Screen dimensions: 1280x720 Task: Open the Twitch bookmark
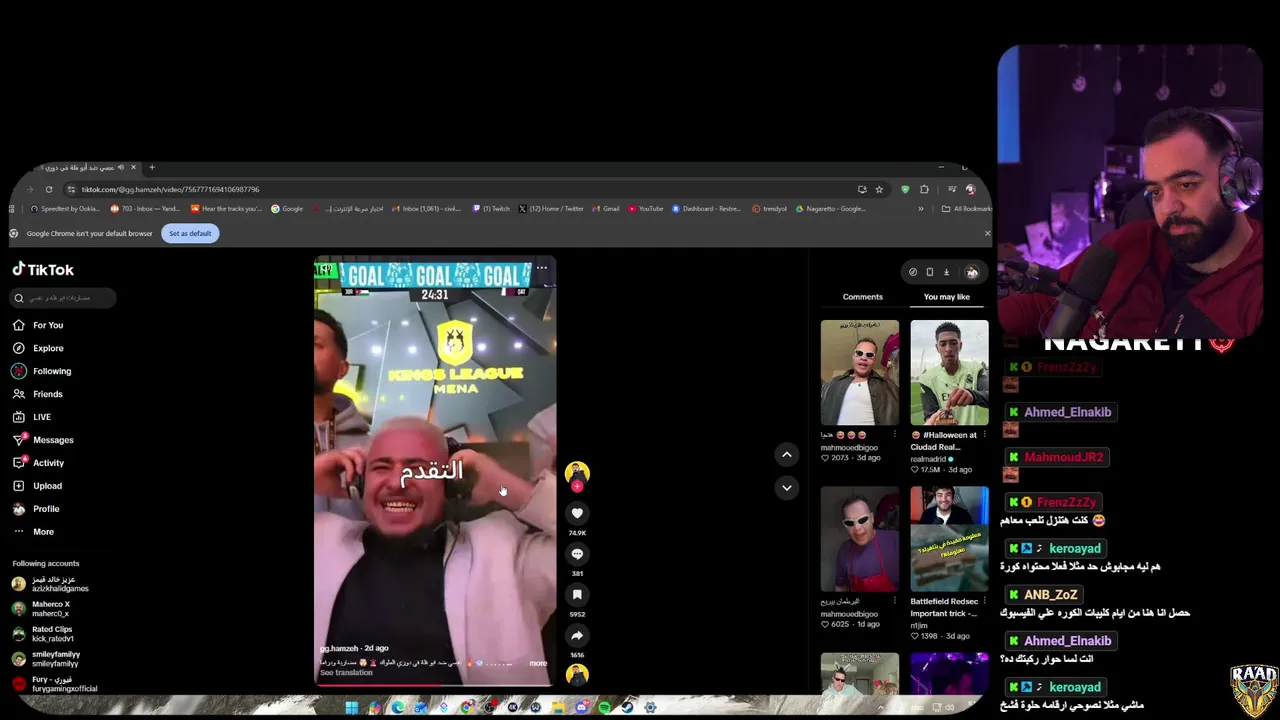pos(491,209)
